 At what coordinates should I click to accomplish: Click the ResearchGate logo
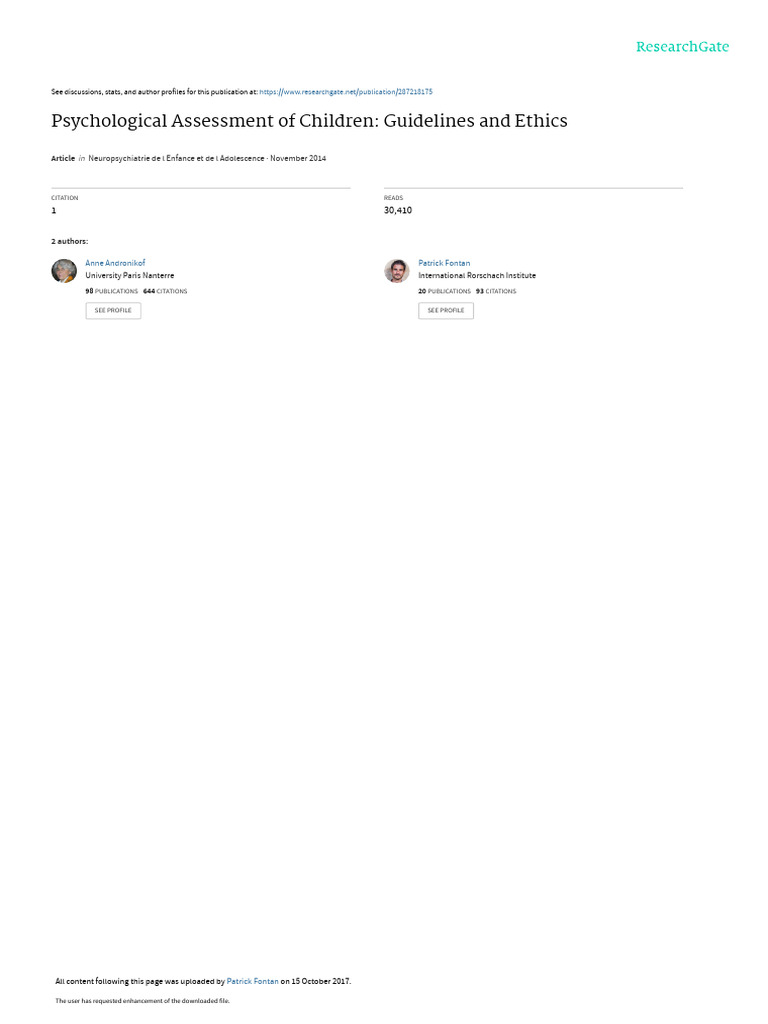682,46
